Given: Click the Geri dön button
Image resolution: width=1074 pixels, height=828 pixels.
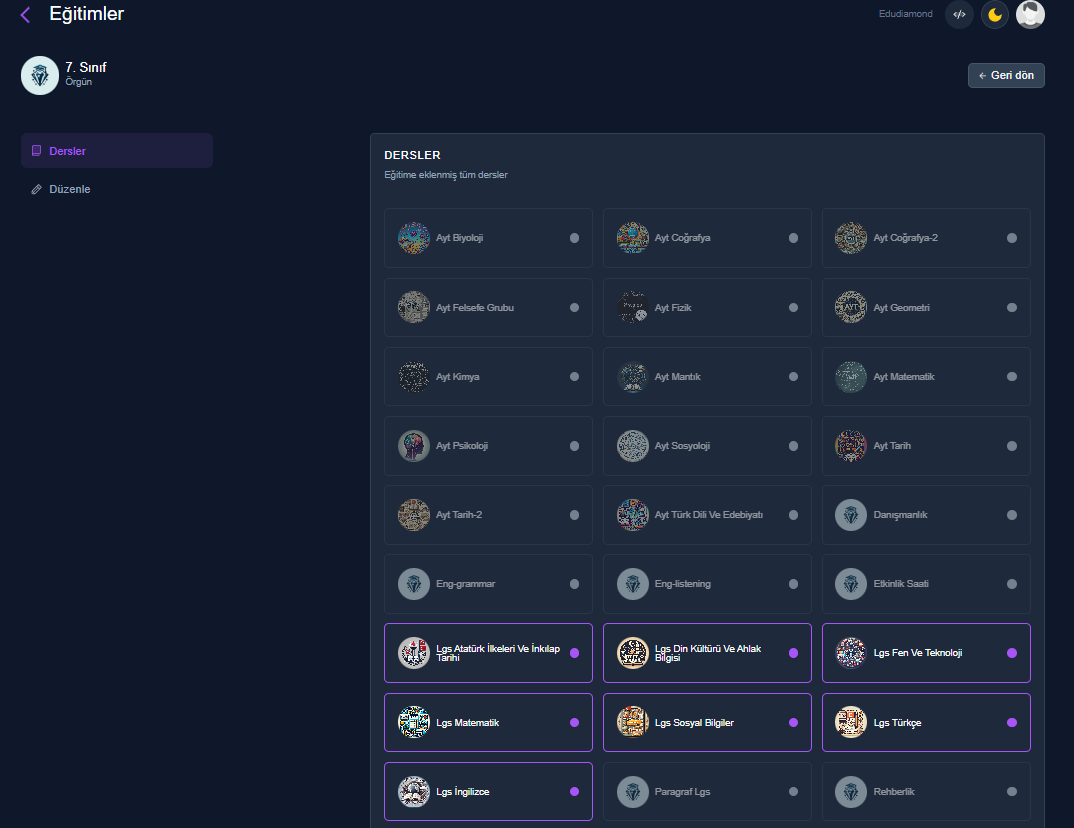Looking at the screenshot, I should (x=1006, y=75).
